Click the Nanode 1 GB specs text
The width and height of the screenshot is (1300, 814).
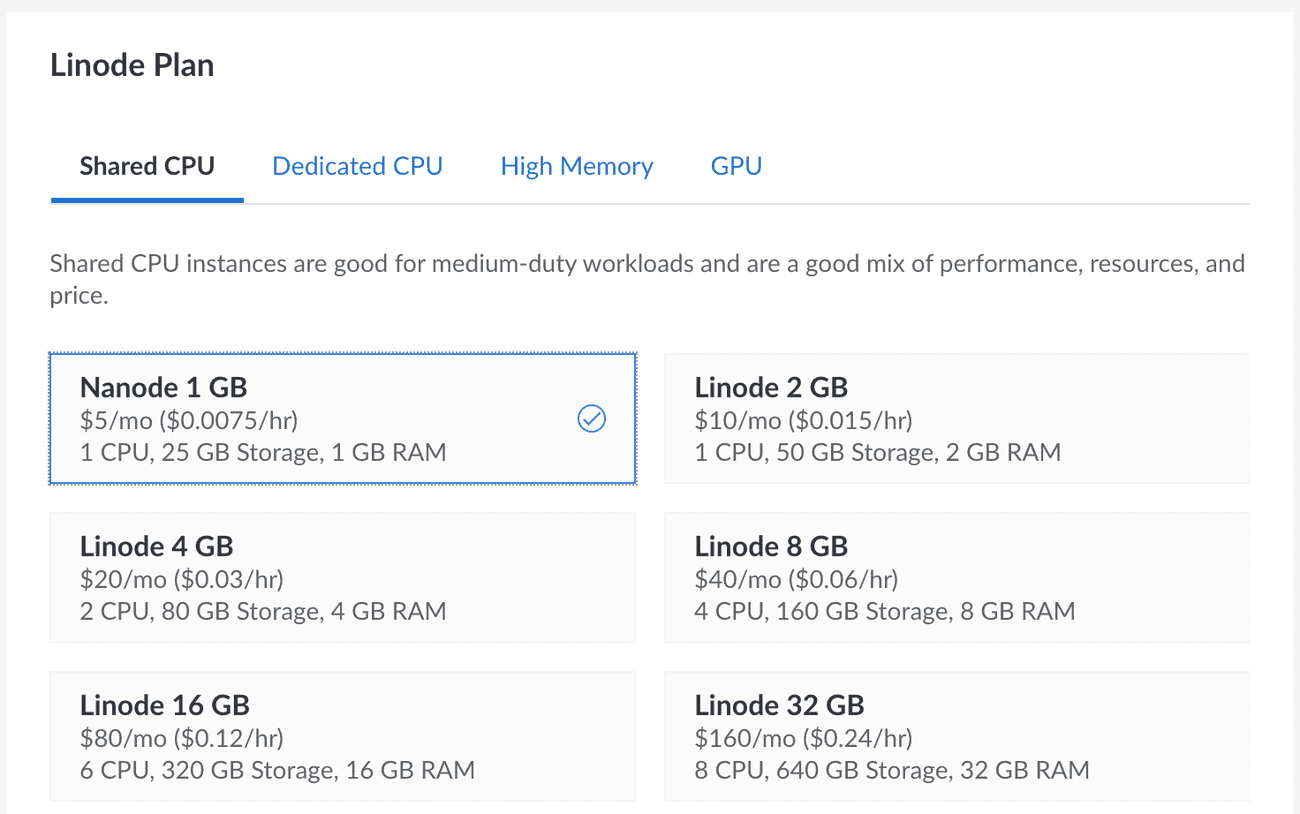click(263, 452)
